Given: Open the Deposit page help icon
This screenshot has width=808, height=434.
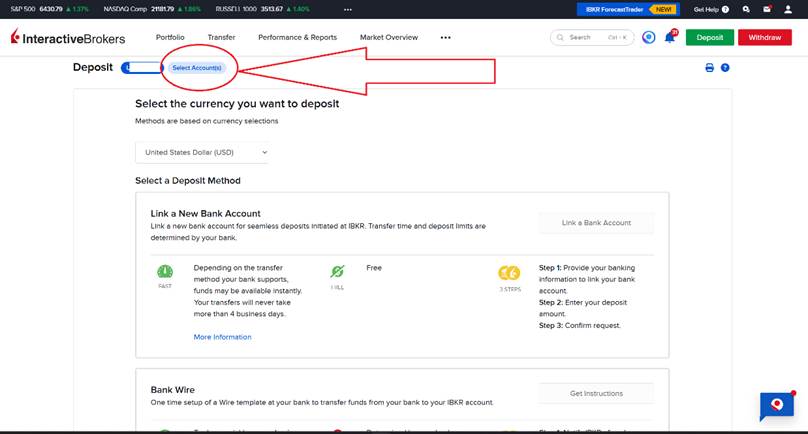Looking at the screenshot, I should tap(725, 68).
